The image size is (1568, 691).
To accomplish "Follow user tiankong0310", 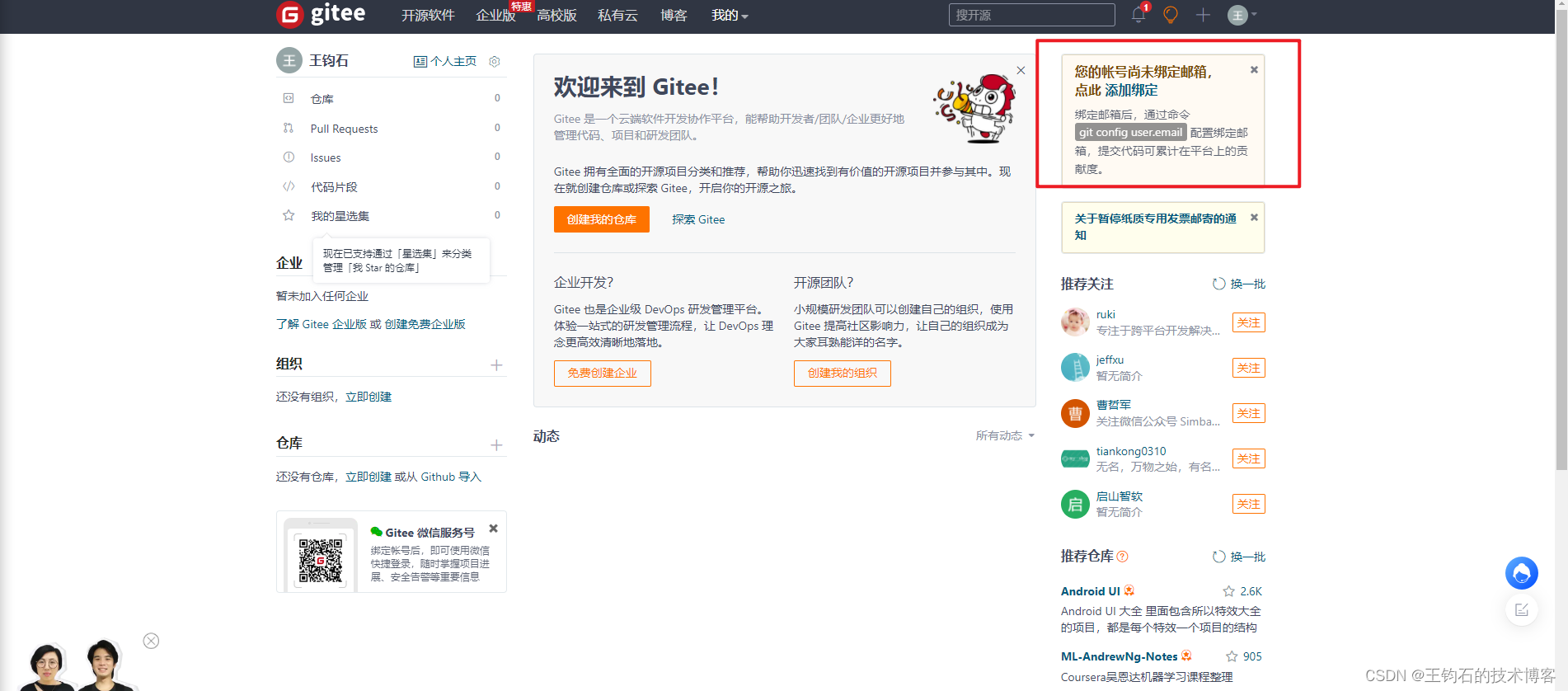I will point(1249,458).
